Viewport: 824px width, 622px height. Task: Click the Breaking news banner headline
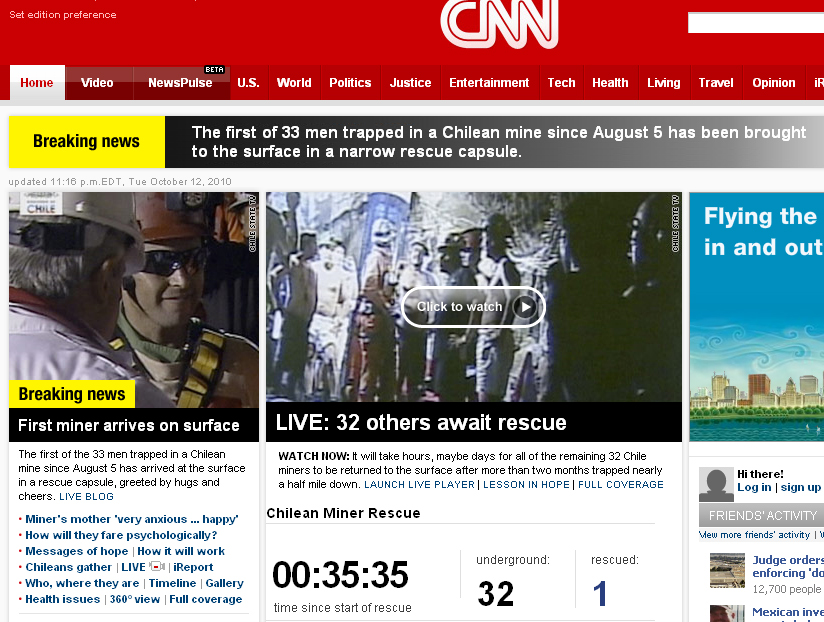click(x=499, y=142)
